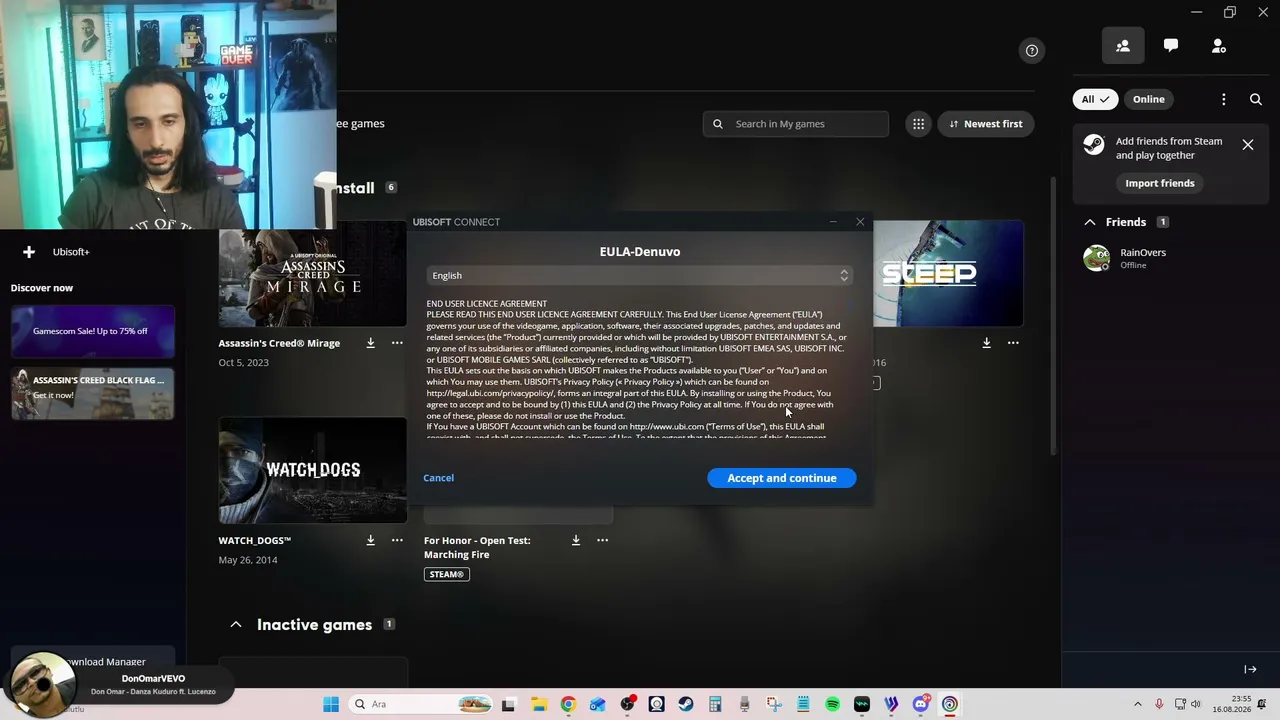Viewport: 1280px width, 720px height.
Task: Click Import friends button
Action: pyautogui.click(x=1160, y=183)
